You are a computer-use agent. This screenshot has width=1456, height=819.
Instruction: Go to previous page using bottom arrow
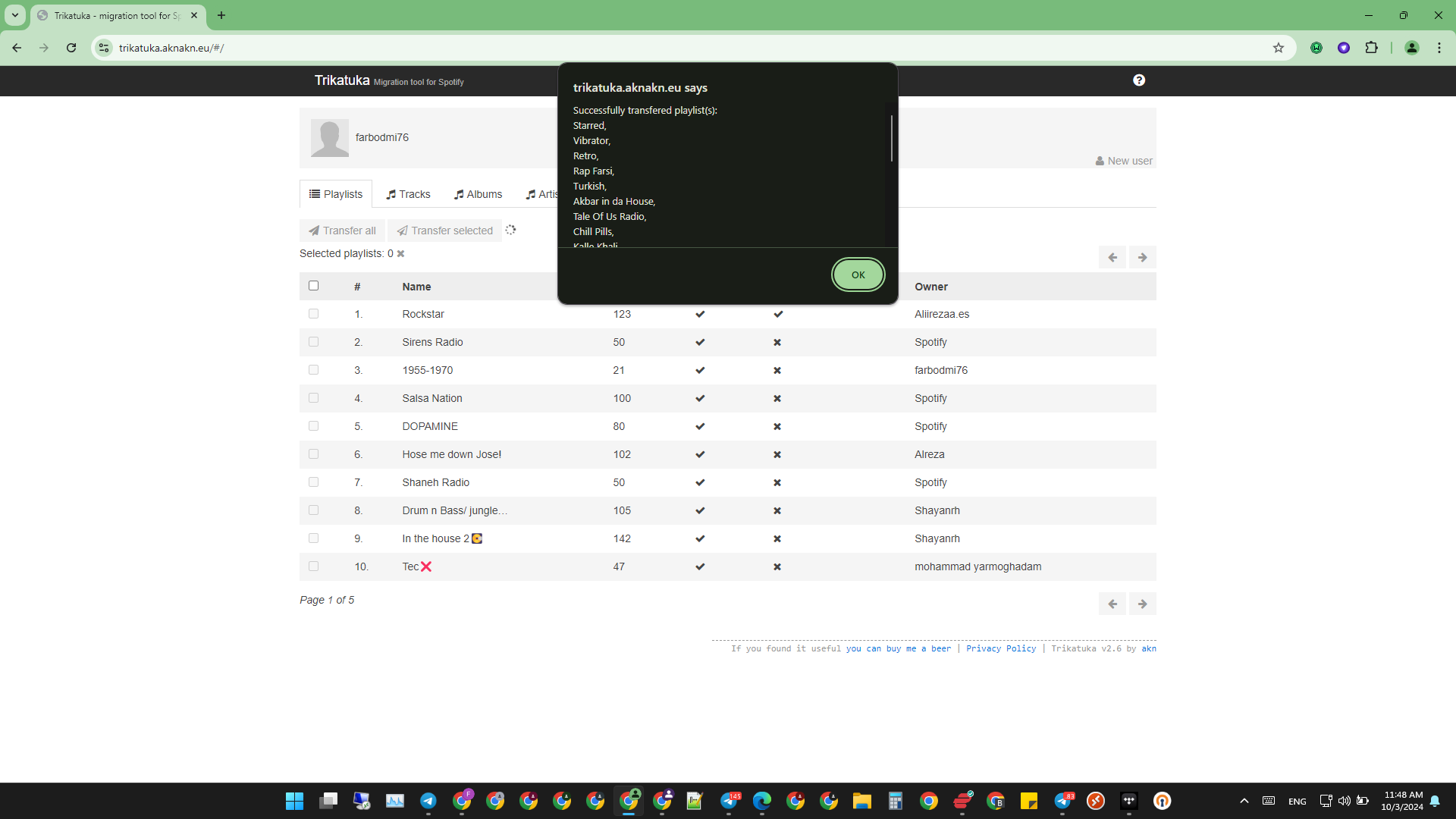[x=1112, y=604]
